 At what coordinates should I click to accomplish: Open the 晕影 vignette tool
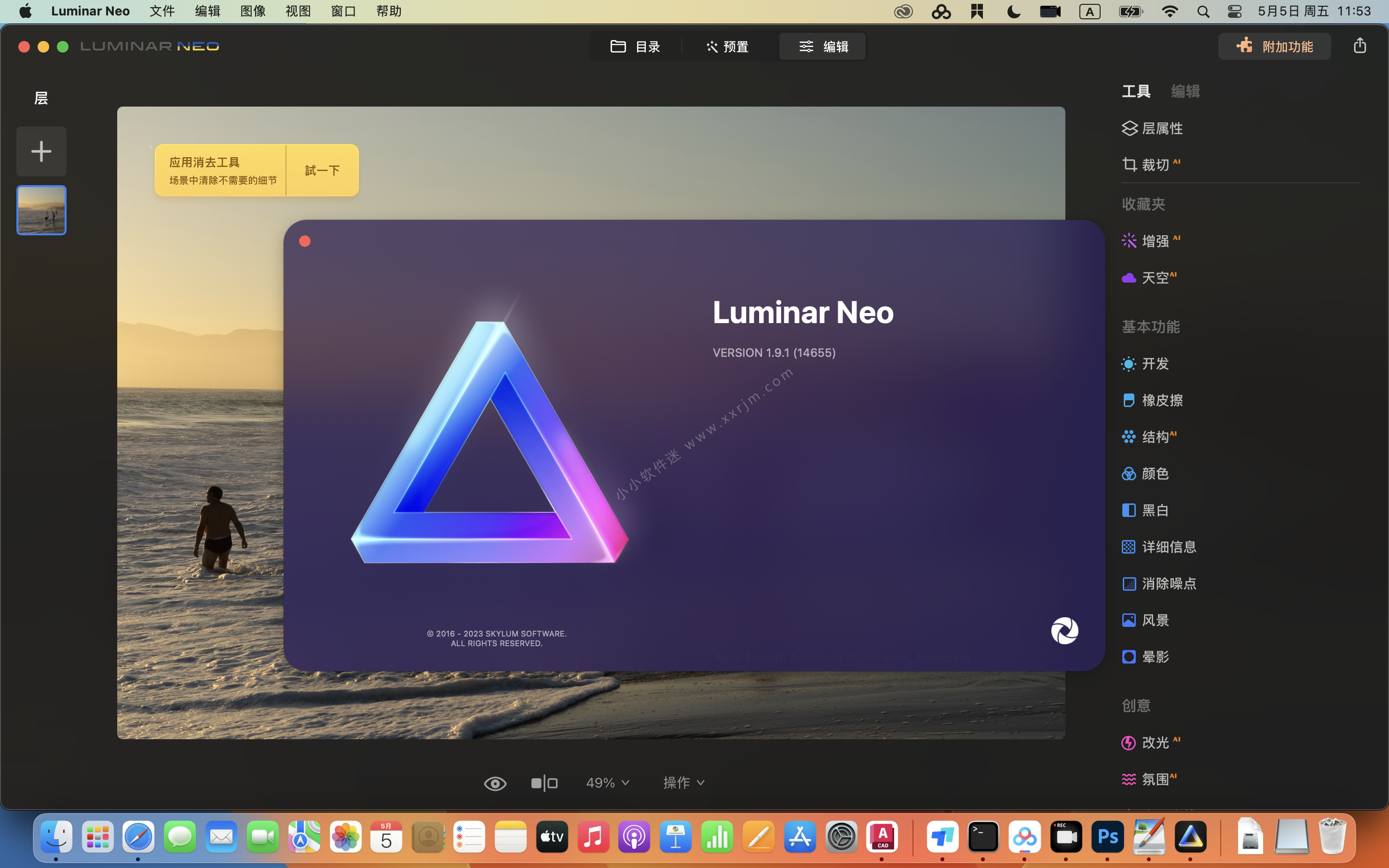(1145, 657)
